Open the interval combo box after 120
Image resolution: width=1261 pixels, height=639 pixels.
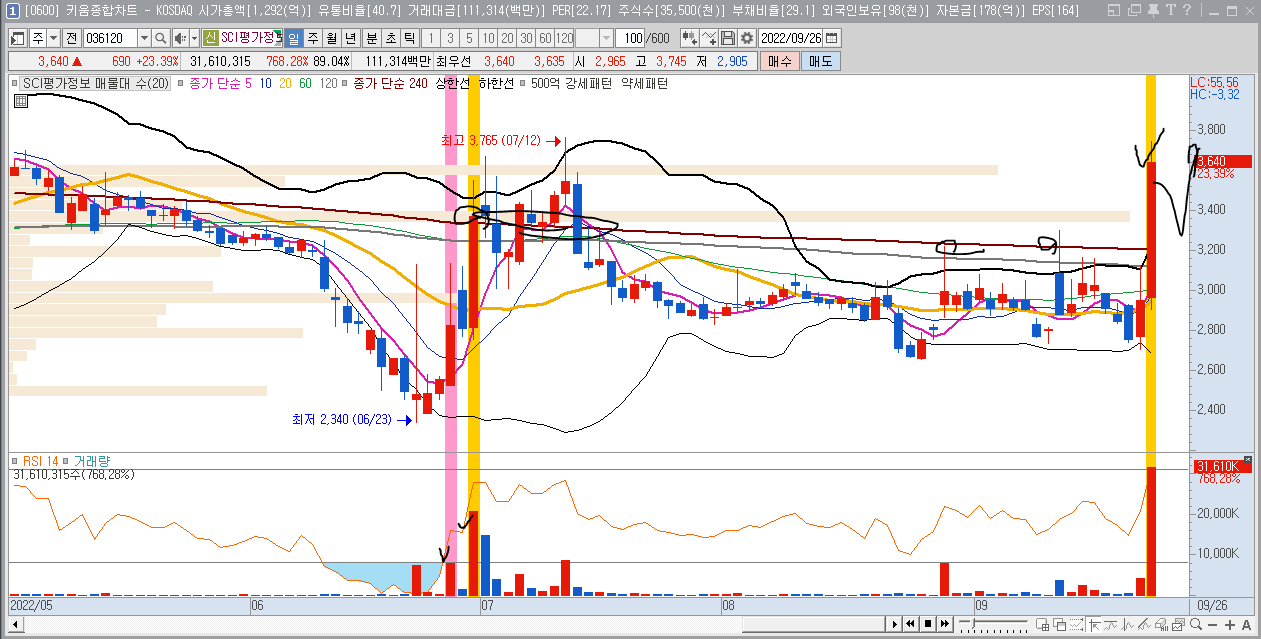pos(594,38)
